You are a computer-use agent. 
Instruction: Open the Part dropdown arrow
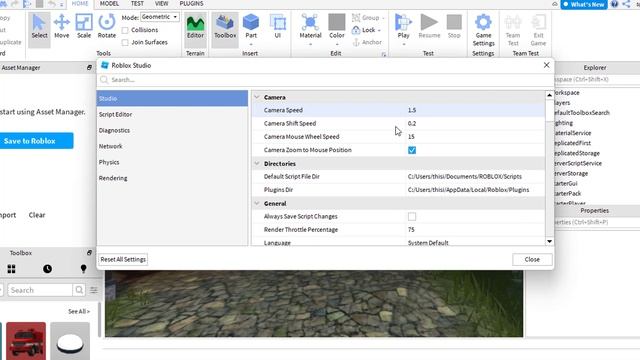251,44
